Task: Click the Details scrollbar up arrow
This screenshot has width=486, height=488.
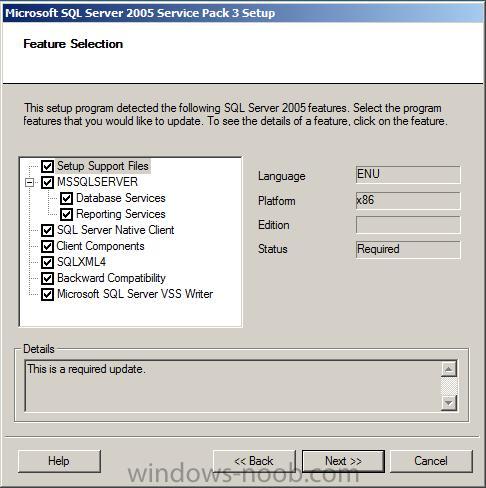Action: click(449, 369)
